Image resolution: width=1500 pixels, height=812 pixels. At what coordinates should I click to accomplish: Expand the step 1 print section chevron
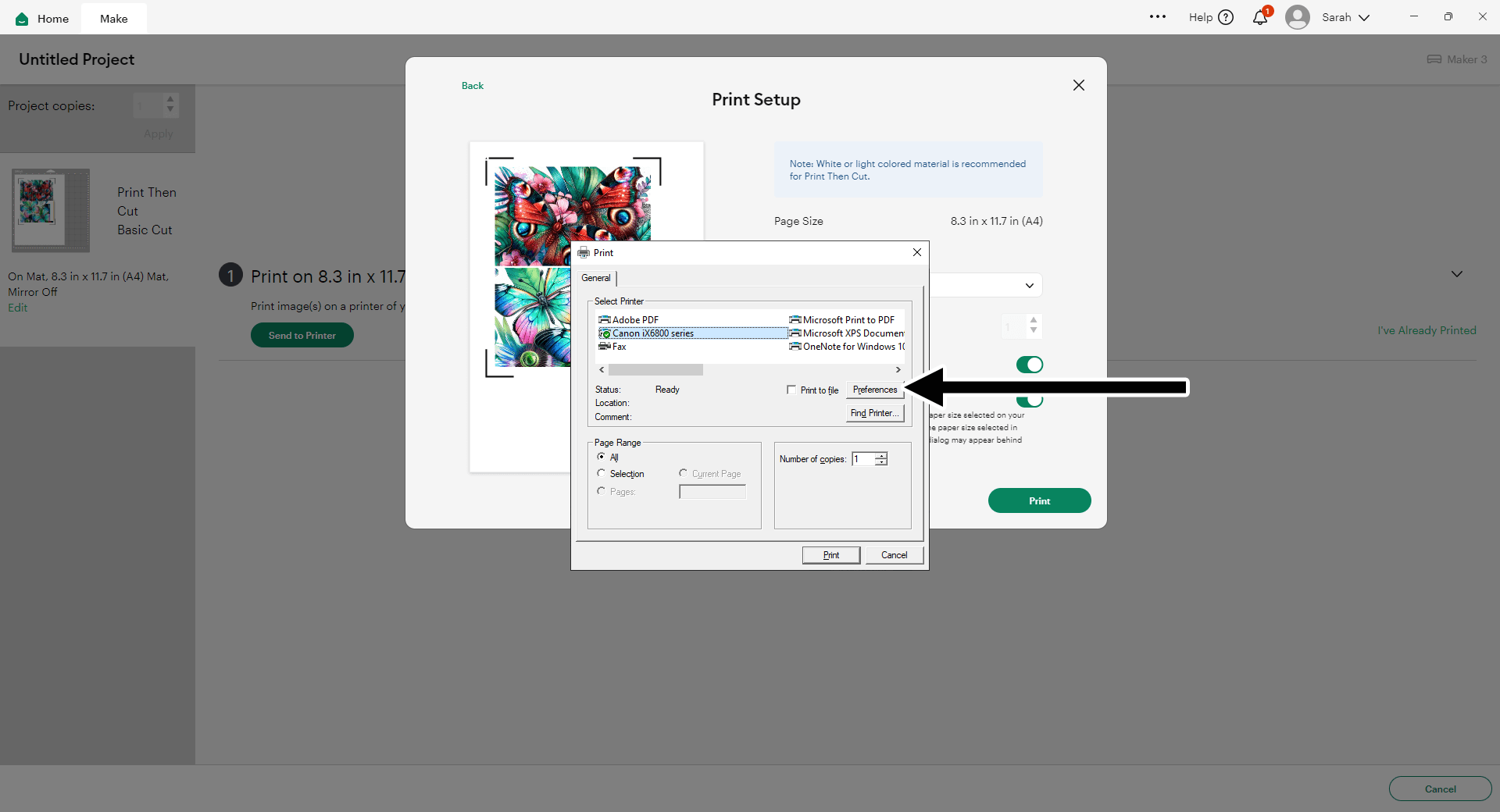point(1457,274)
